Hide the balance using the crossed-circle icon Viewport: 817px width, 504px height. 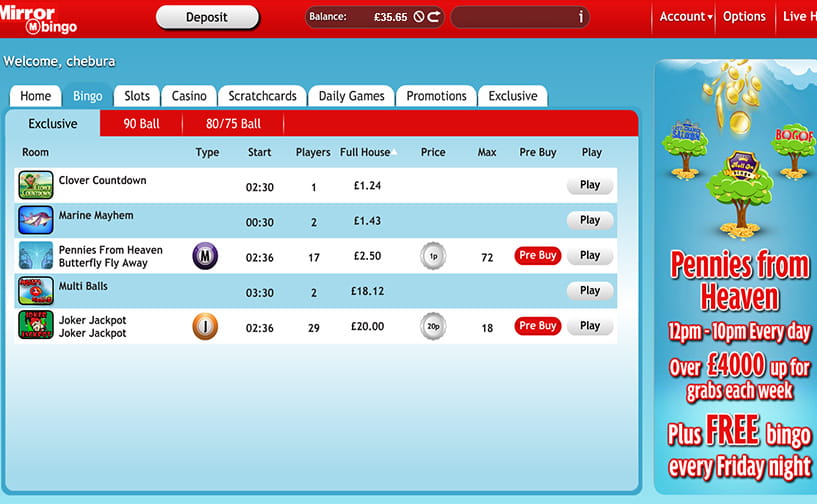point(419,17)
